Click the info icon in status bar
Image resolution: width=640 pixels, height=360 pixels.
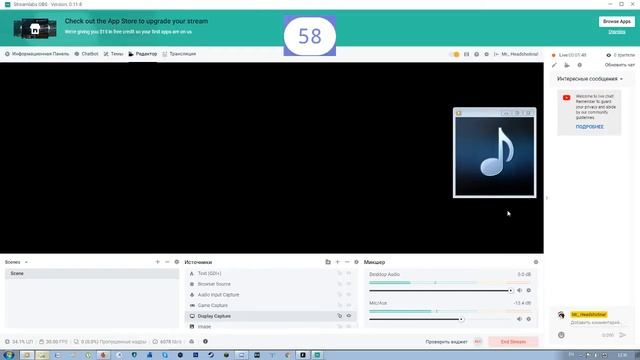pyautogui.click(x=205, y=341)
